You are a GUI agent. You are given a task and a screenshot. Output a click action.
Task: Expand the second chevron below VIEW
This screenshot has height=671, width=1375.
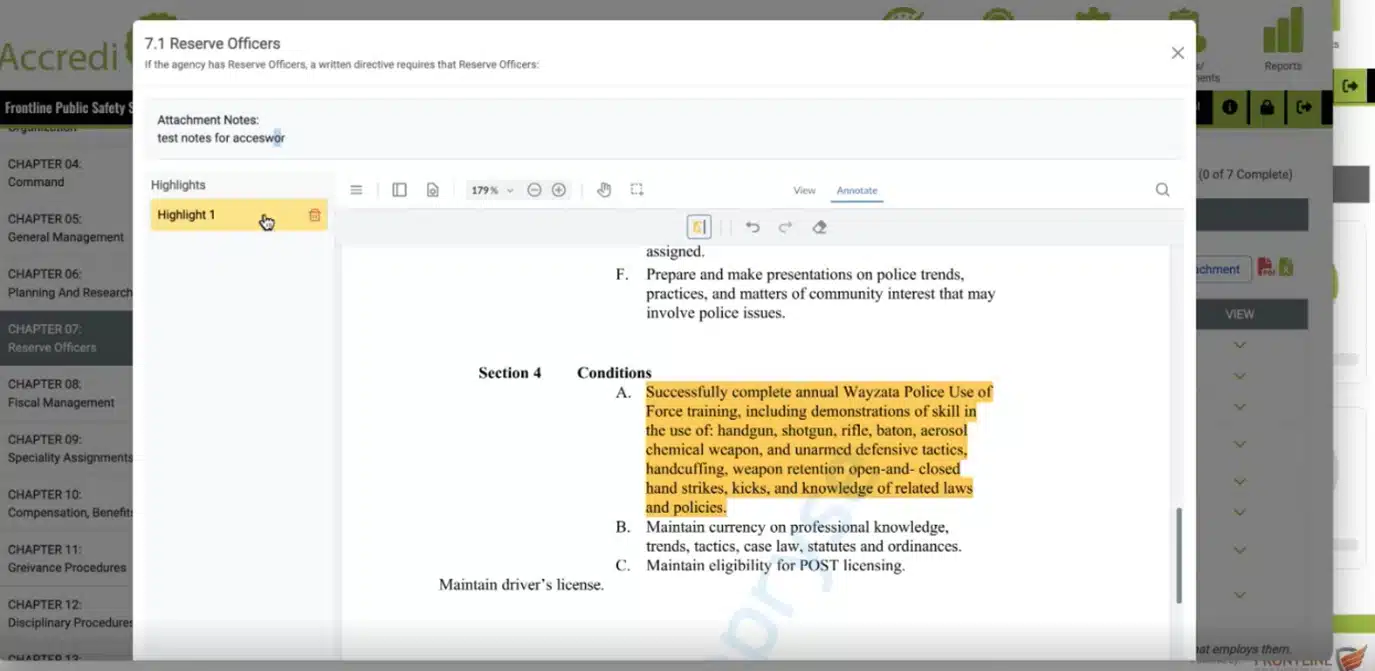(x=1240, y=376)
